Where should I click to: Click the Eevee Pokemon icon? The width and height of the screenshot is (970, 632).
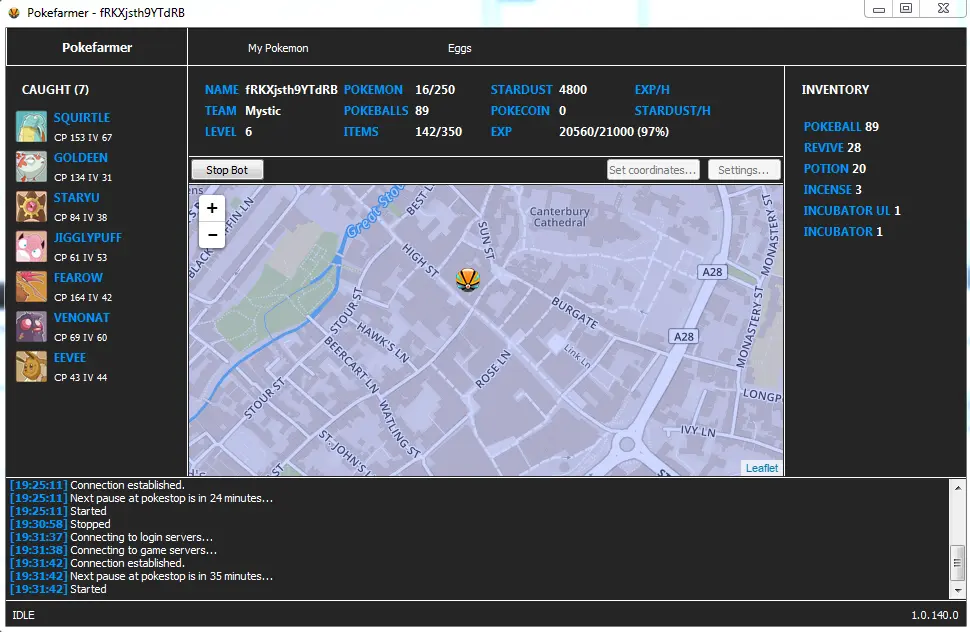(x=31, y=367)
